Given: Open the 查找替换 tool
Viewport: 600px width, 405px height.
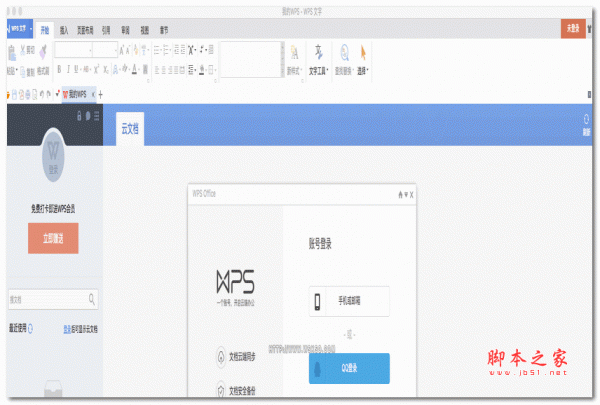Looking at the screenshot, I should [344, 60].
